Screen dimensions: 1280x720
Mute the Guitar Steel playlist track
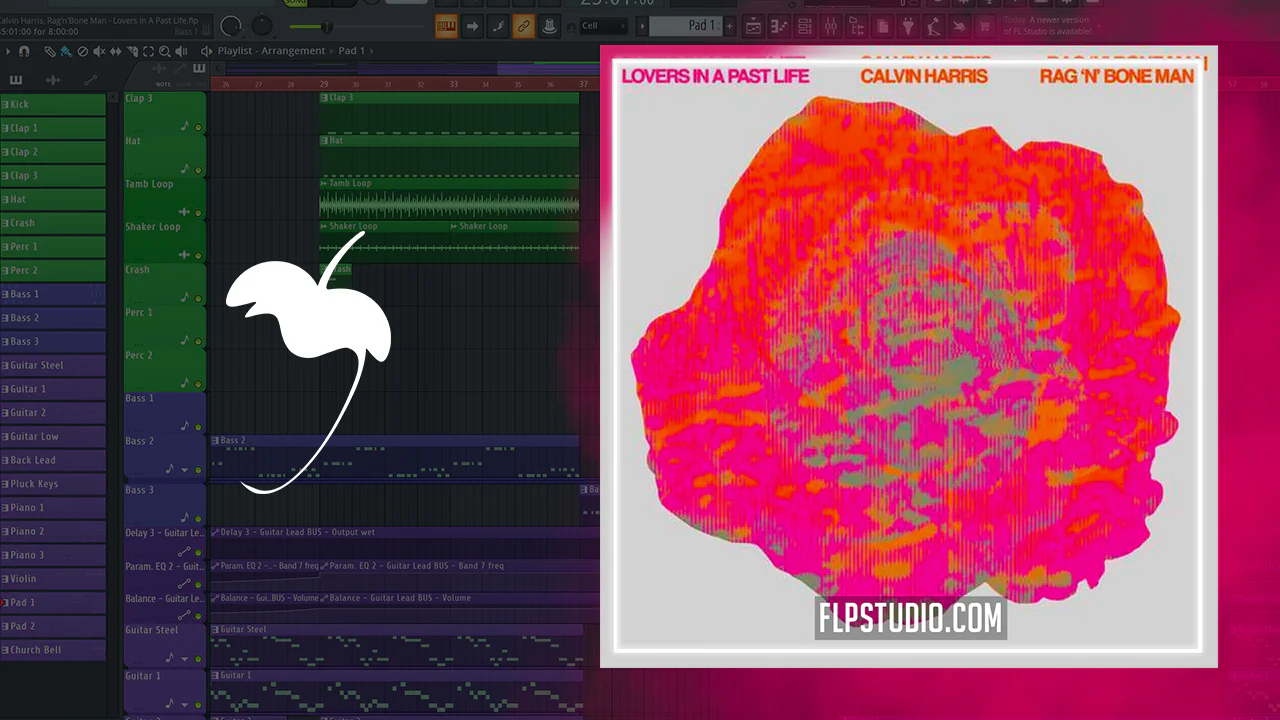[x=198, y=659]
